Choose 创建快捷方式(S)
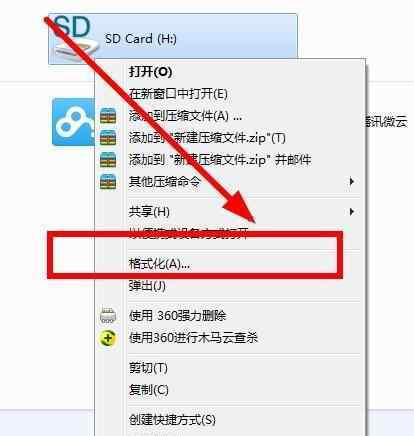This screenshot has height=436, width=414. point(172,419)
